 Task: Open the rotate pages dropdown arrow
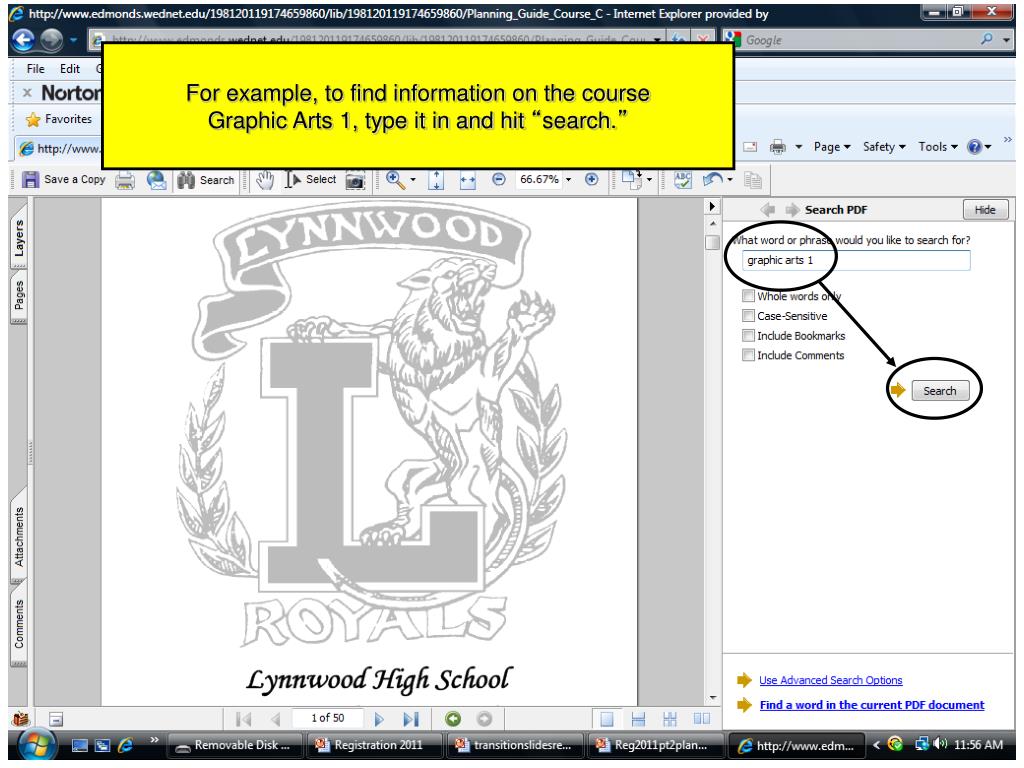tap(649, 180)
